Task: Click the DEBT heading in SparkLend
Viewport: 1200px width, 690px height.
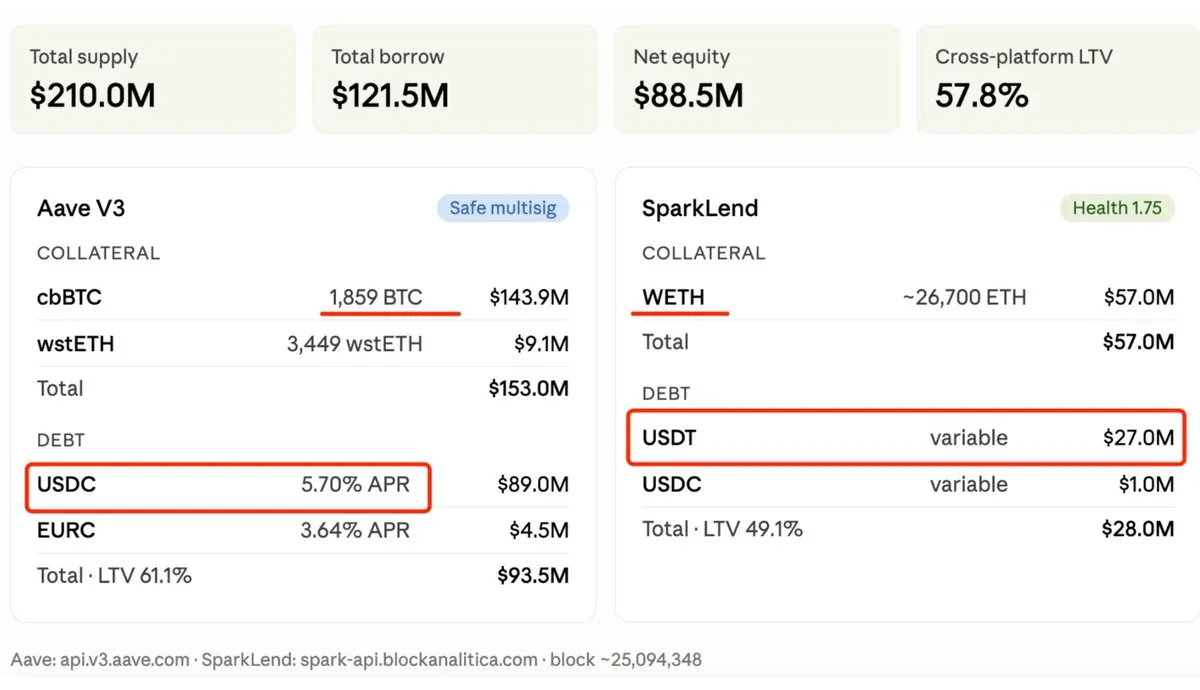Action: click(x=666, y=393)
